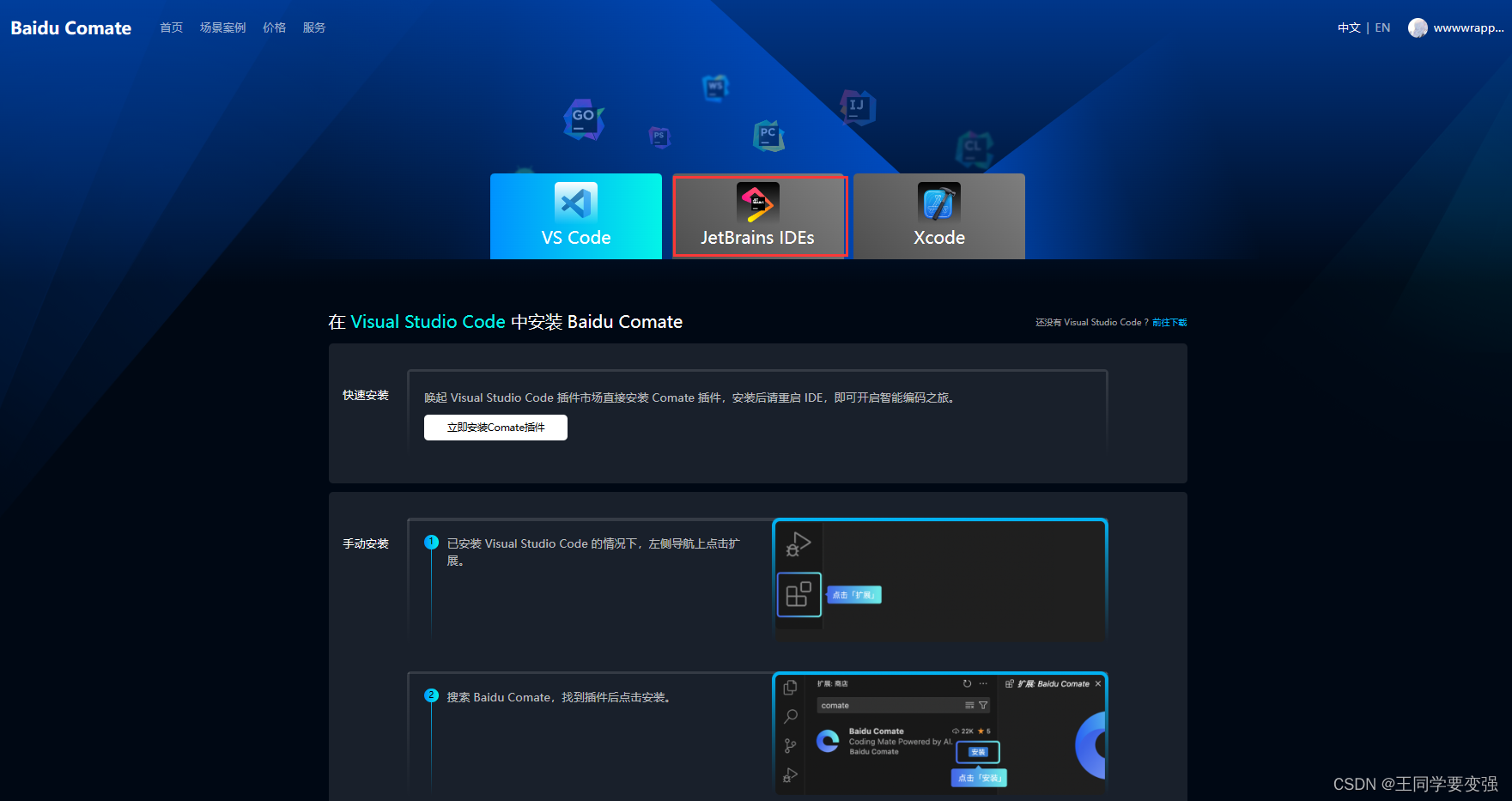Screen dimensions: 1512x801
Task: Click the 手动安装 section label
Action: pyautogui.click(x=366, y=544)
